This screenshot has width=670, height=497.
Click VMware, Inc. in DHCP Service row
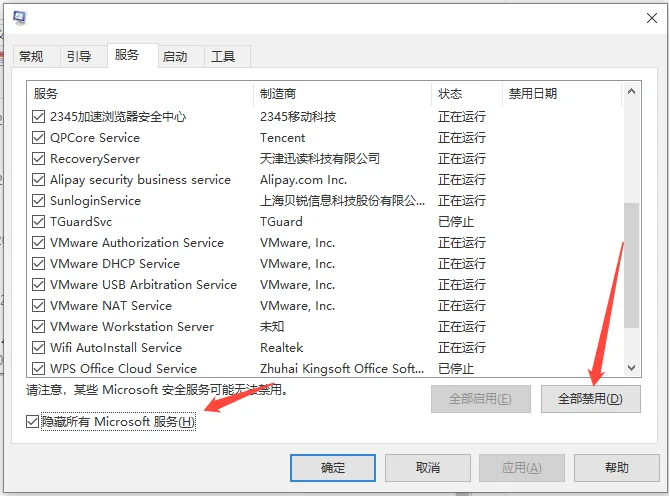pyautogui.click(x=297, y=263)
